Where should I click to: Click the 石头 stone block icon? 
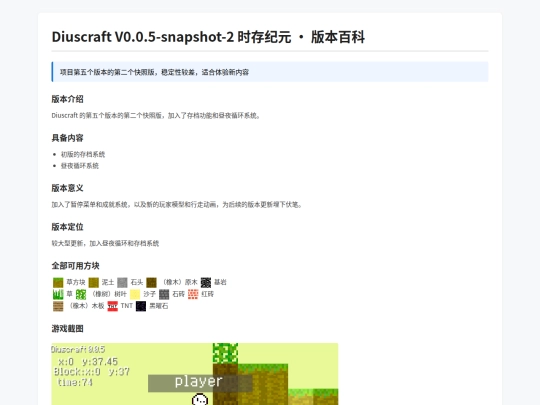[x=122, y=282]
